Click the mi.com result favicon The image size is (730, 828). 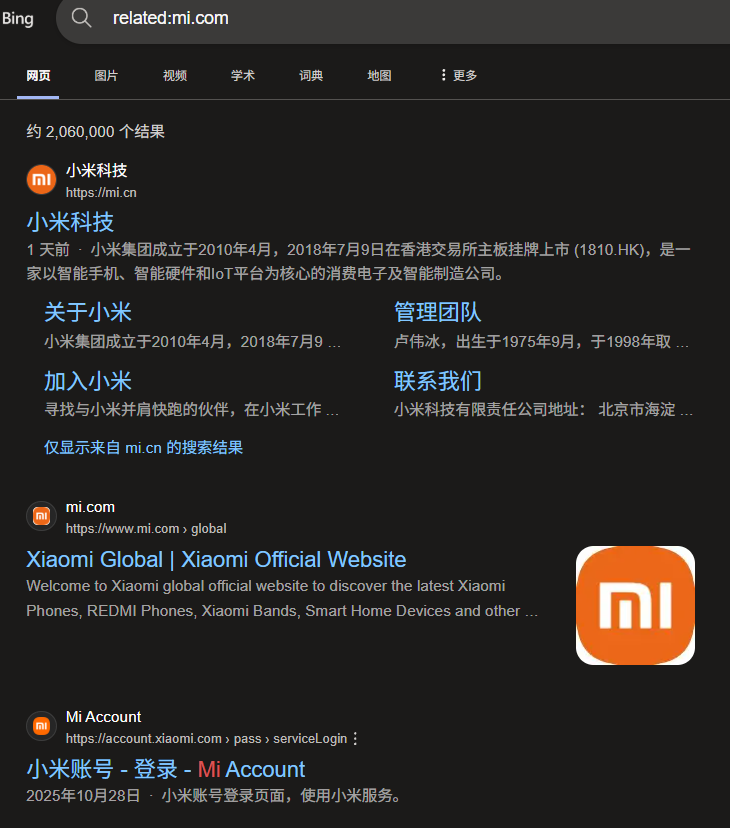point(41,516)
